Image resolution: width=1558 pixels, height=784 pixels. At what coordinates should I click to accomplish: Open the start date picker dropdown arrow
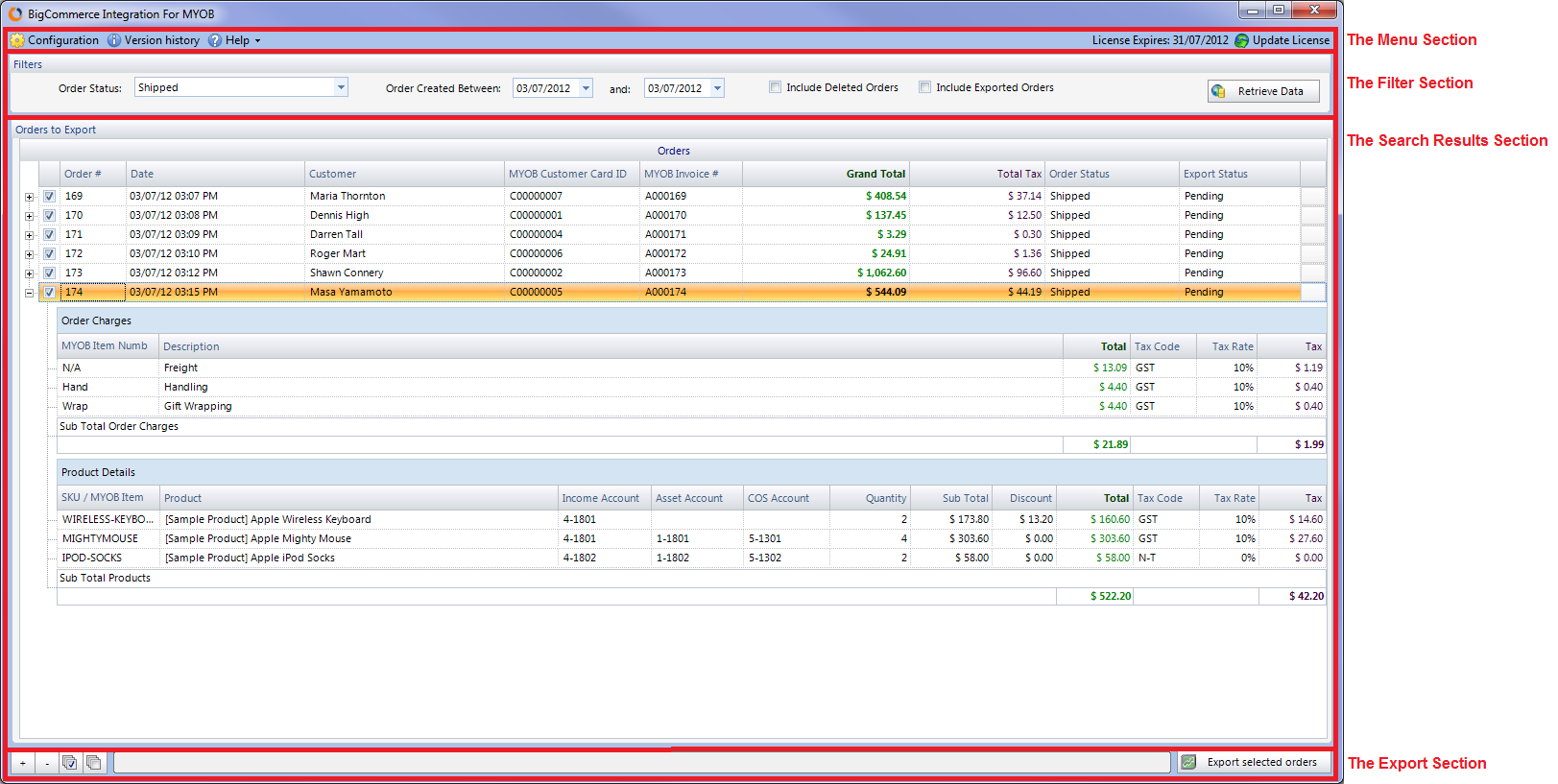(x=586, y=88)
